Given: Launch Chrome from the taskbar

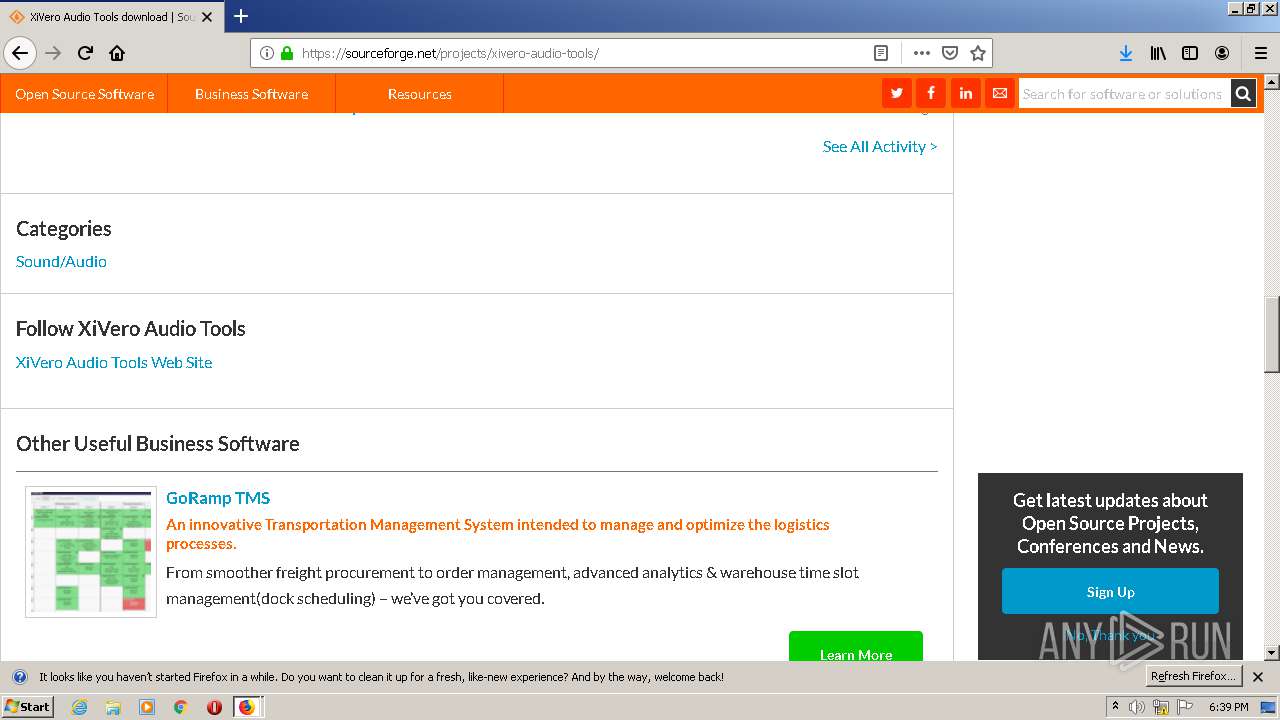Looking at the screenshot, I should pyautogui.click(x=181, y=707).
